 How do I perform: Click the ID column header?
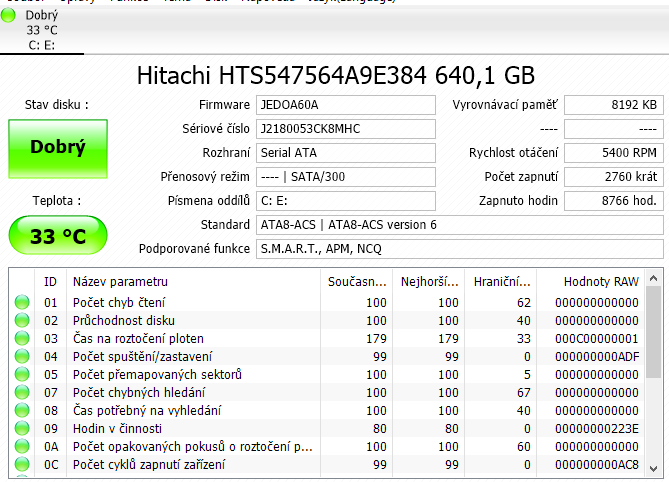click(50, 282)
